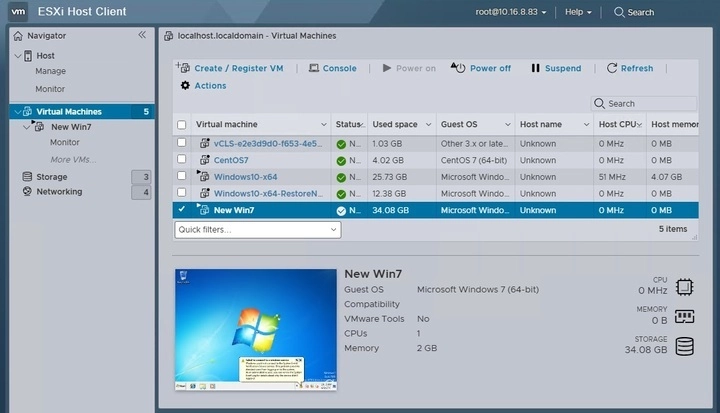Screen dimensions: 720x413
Task: Open the Quick filters dropdown
Action: [258, 230]
